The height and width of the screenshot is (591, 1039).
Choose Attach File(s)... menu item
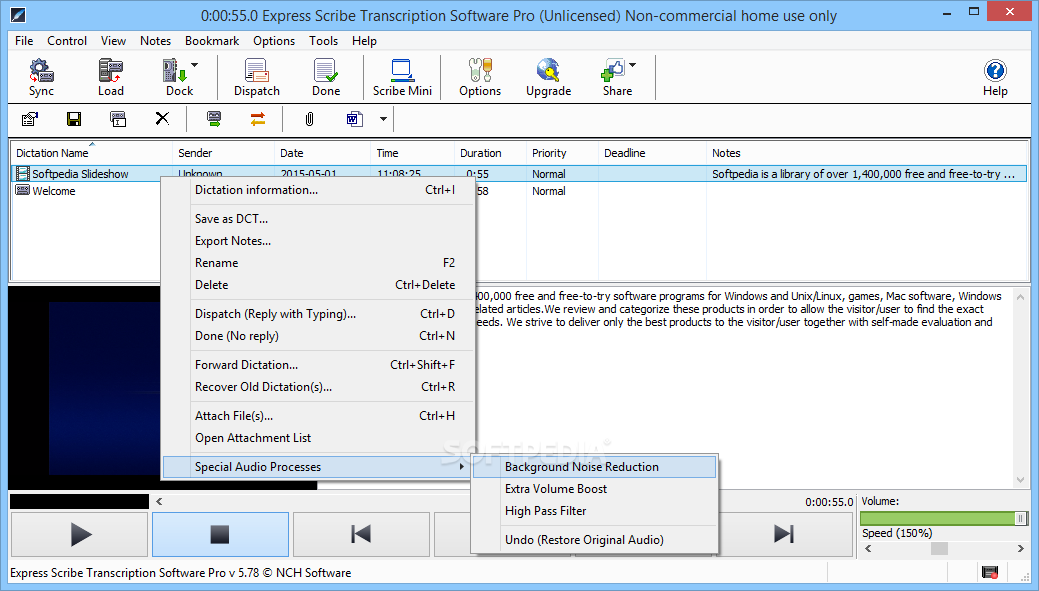319,415
